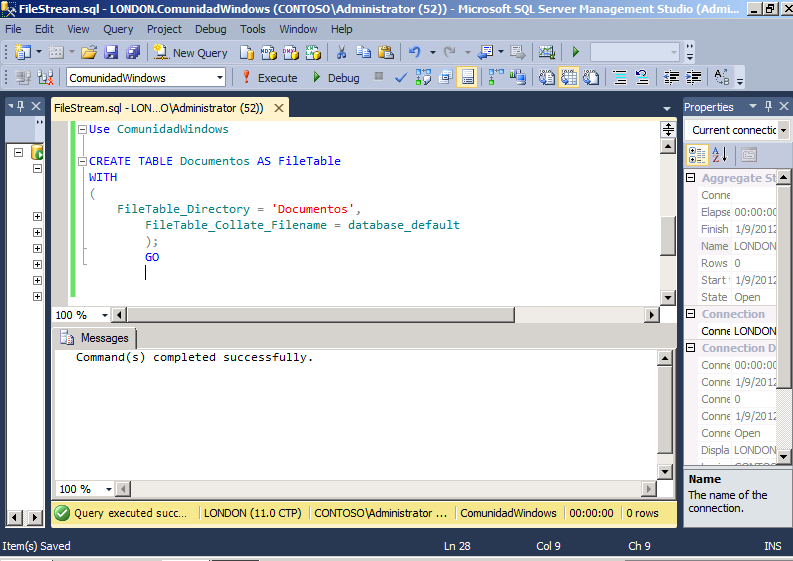
Task: Undo last edit with the undo arrow
Action: pyautogui.click(x=415, y=52)
